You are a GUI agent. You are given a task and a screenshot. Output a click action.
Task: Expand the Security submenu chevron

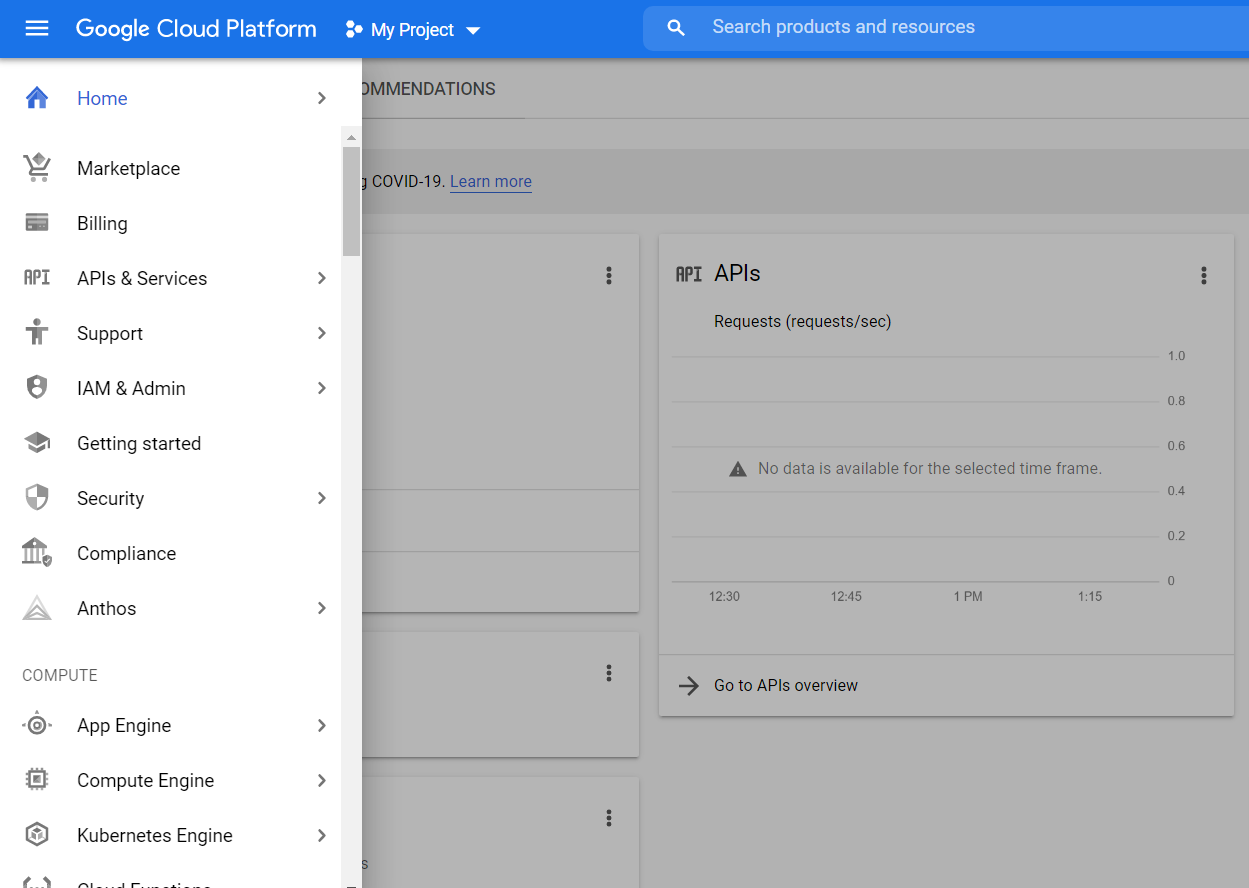pyautogui.click(x=321, y=498)
